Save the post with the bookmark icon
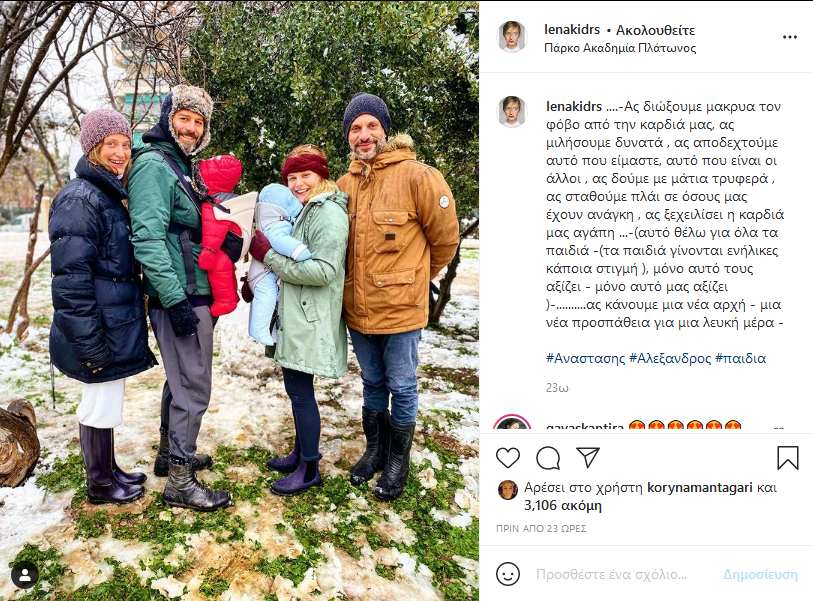Screen dimensions: 813x601 787,458
